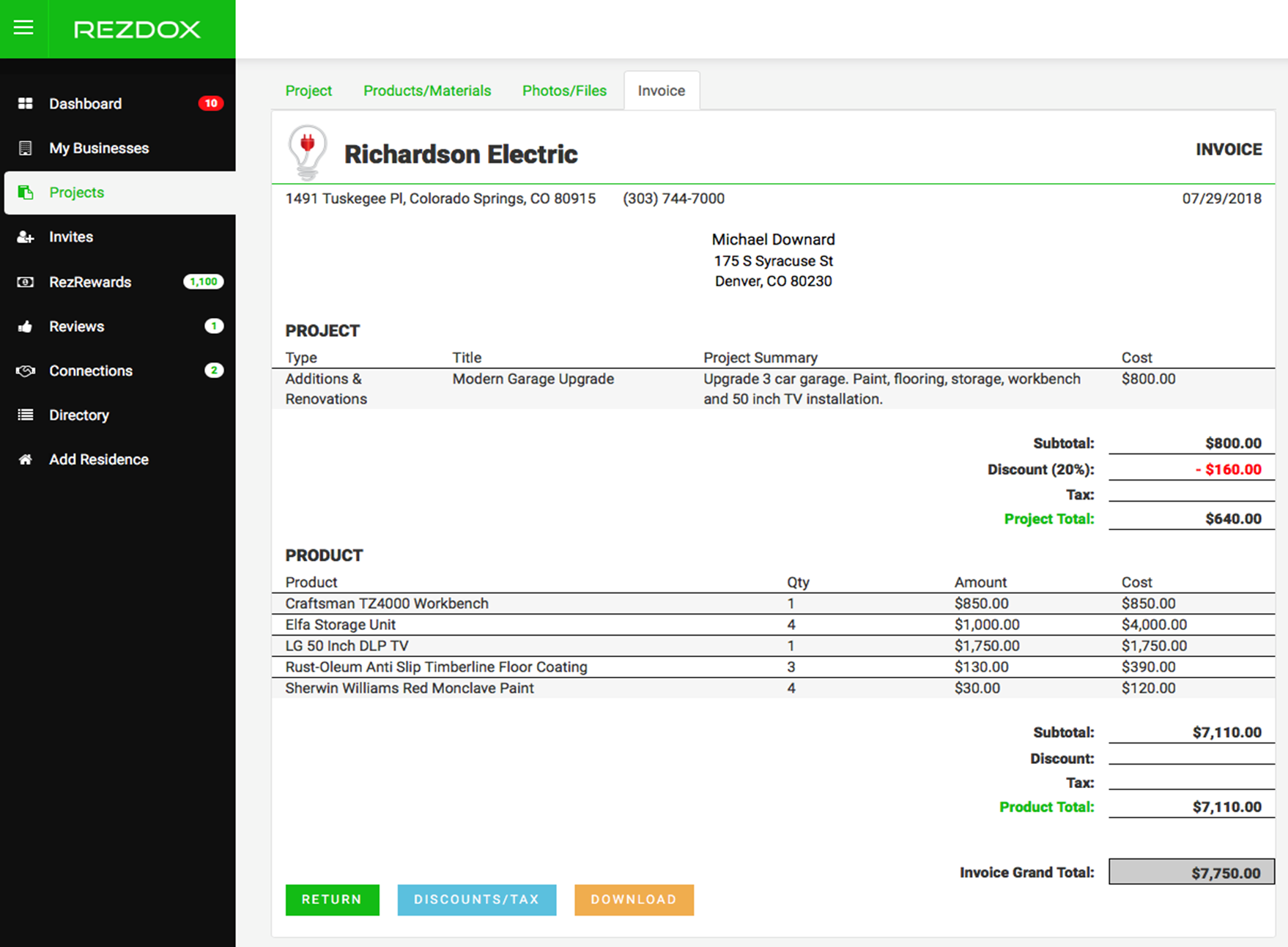Image resolution: width=1288 pixels, height=947 pixels.
Task: Click the 1491 Tuskegee Pl business address
Action: click(x=440, y=198)
